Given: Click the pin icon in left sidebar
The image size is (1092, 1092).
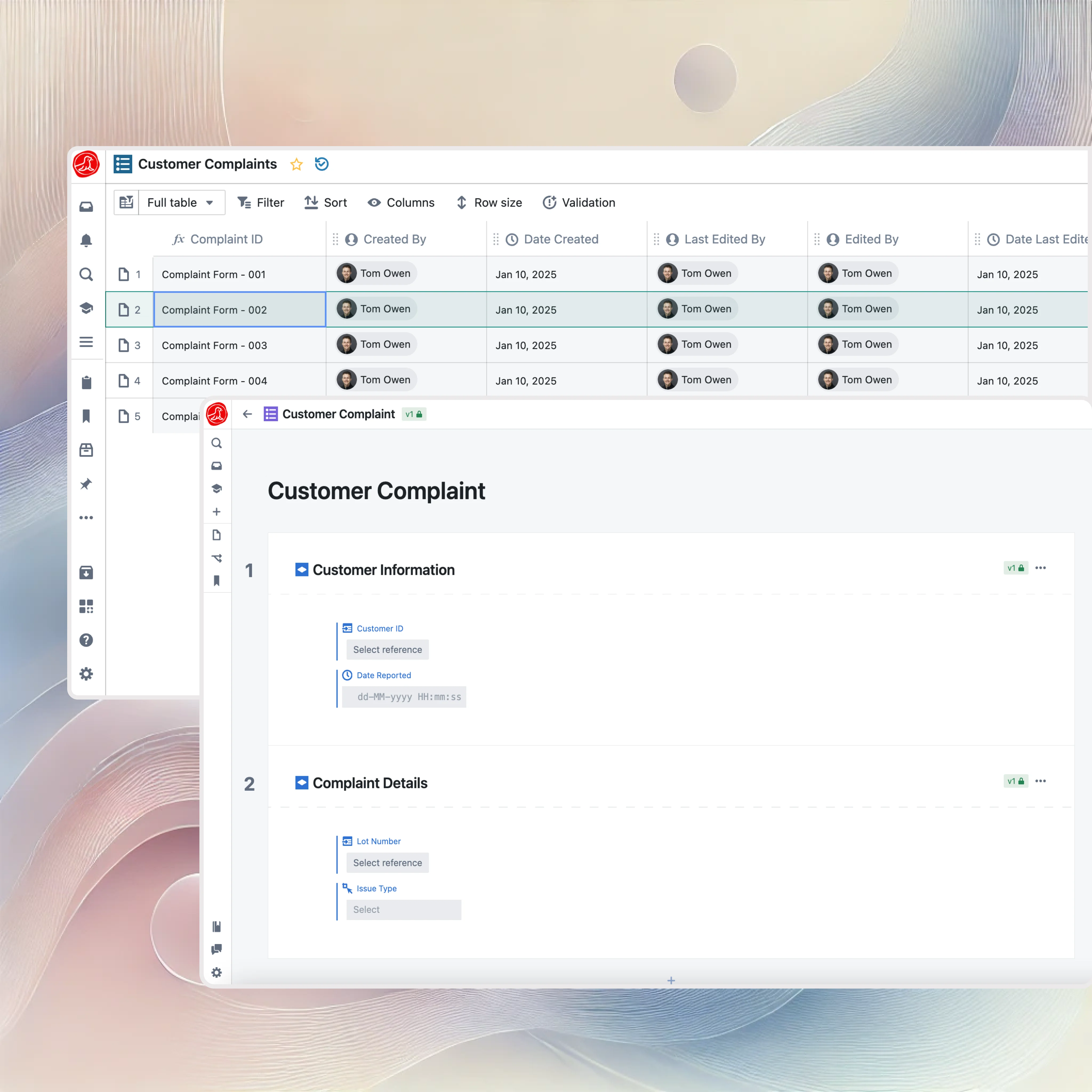Looking at the screenshot, I should coord(86,484).
